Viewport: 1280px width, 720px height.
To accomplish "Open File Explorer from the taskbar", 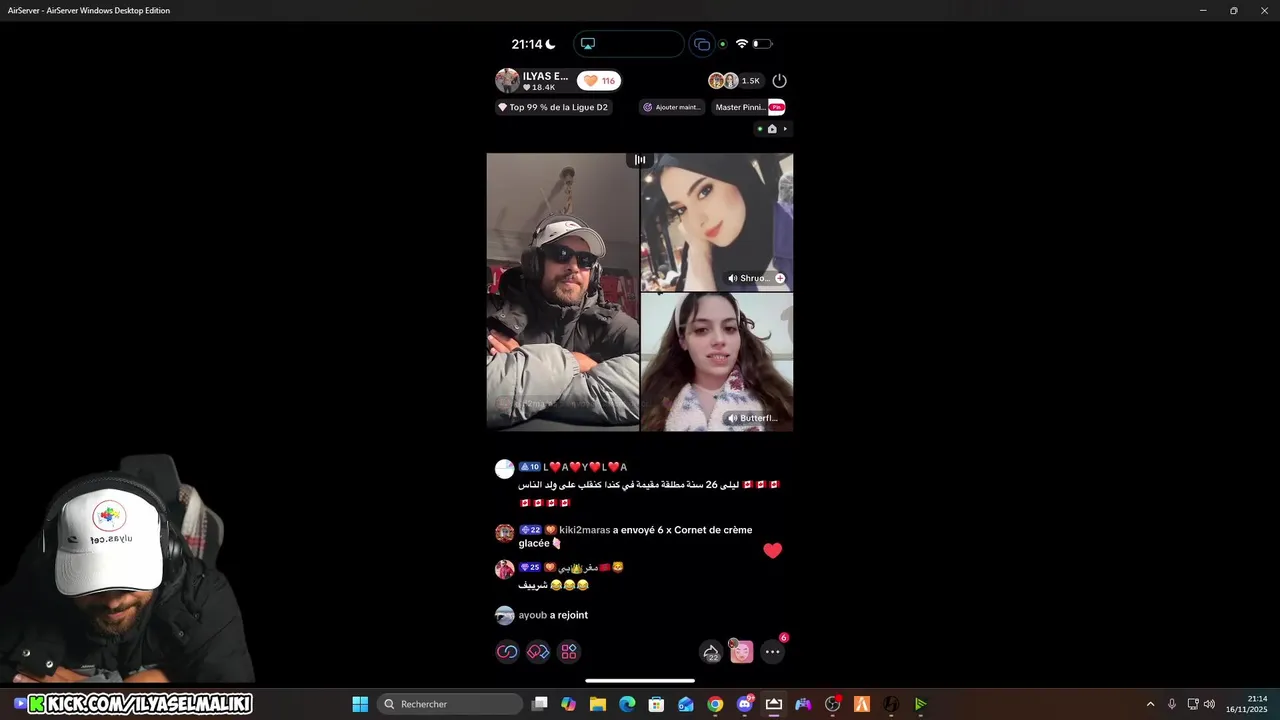I will coord(598,704).
